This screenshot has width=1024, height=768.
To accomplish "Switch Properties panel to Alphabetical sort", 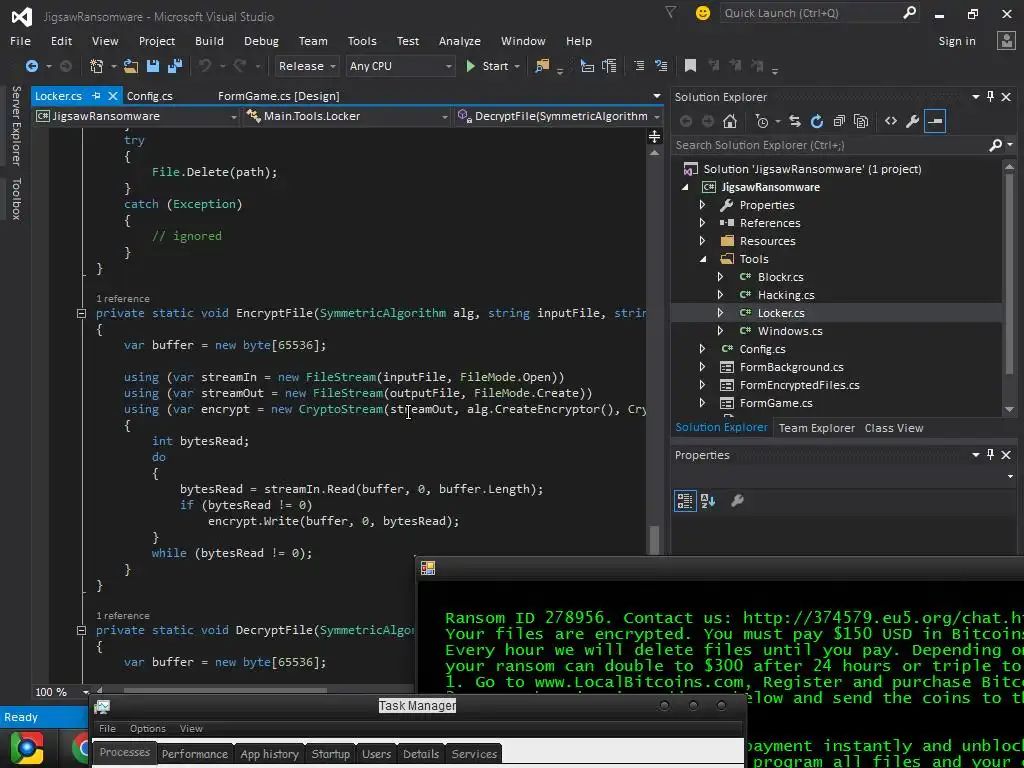I will coord(708,501).
